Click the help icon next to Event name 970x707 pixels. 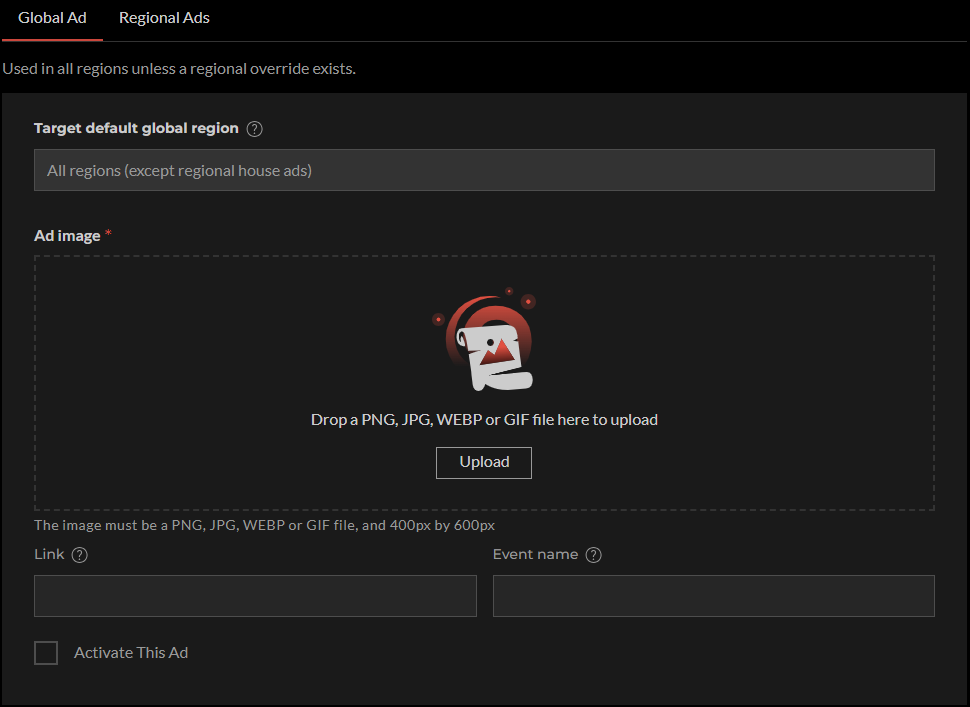pos(593,555)
